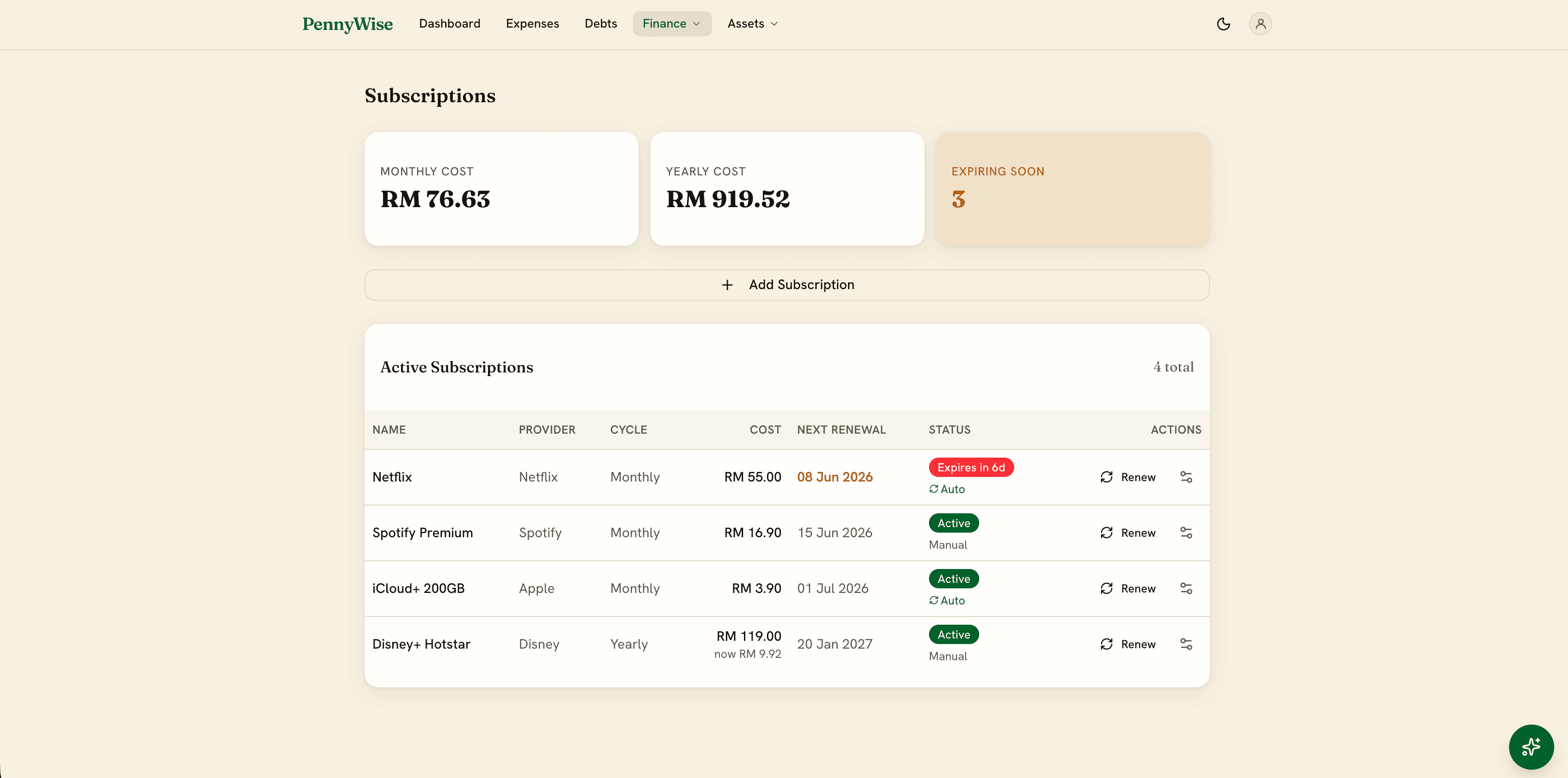The width and height of the screenshot is (1568, 778).
Task: Expand the Finance dropdown menu
Action: tap(672, 24)
